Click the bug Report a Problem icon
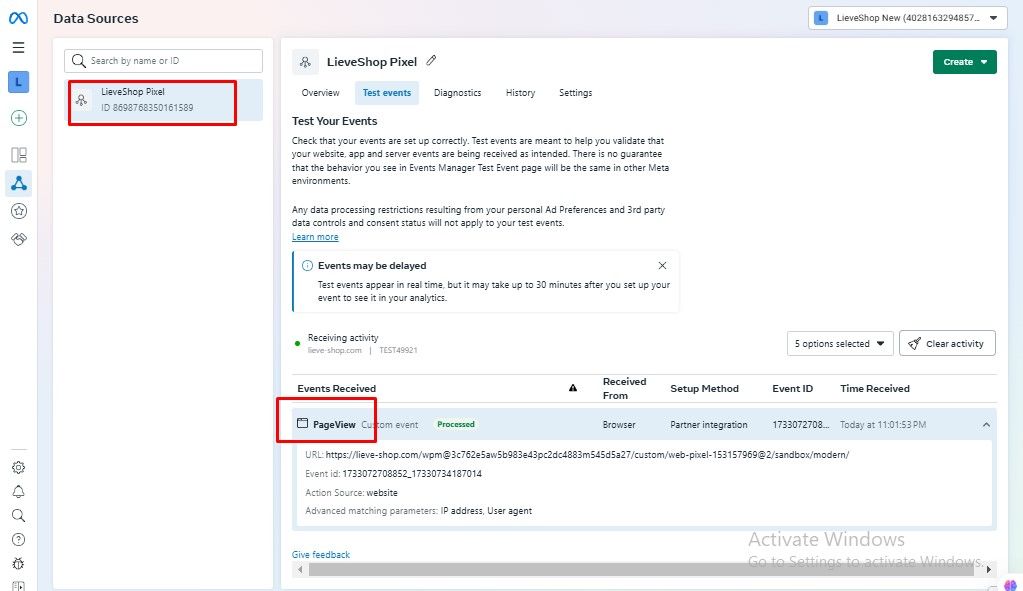The image size is (1023, 591). pos(18,564)
